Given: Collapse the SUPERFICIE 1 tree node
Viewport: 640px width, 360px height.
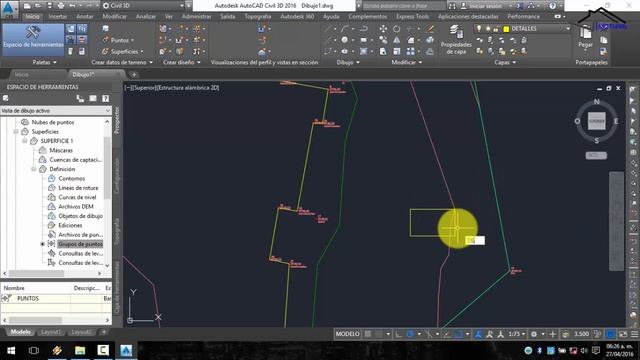Looking at the screenshot, I should coord(25,141).
